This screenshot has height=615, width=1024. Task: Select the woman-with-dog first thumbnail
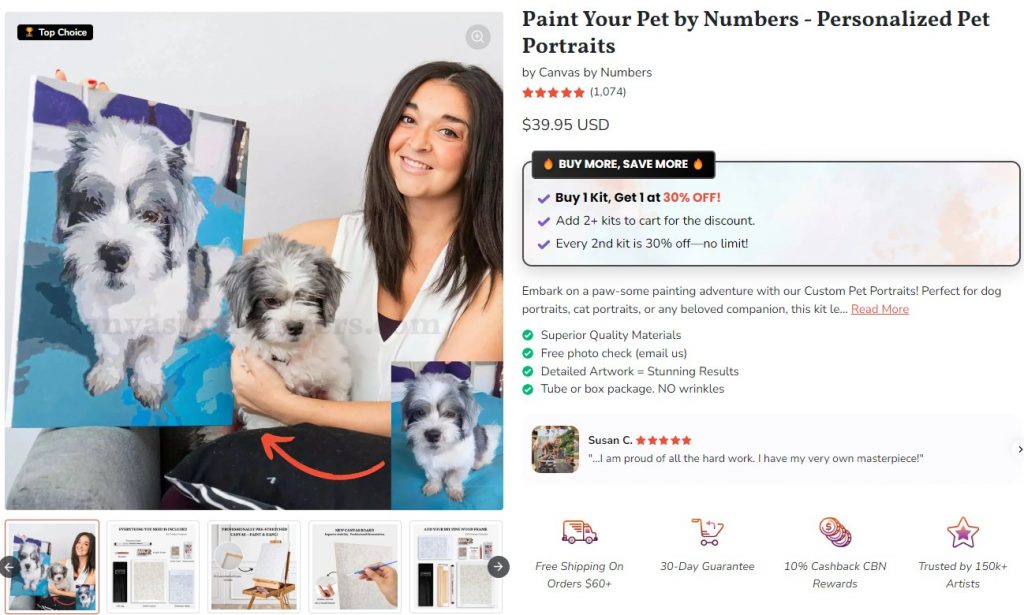pos(52,567)
